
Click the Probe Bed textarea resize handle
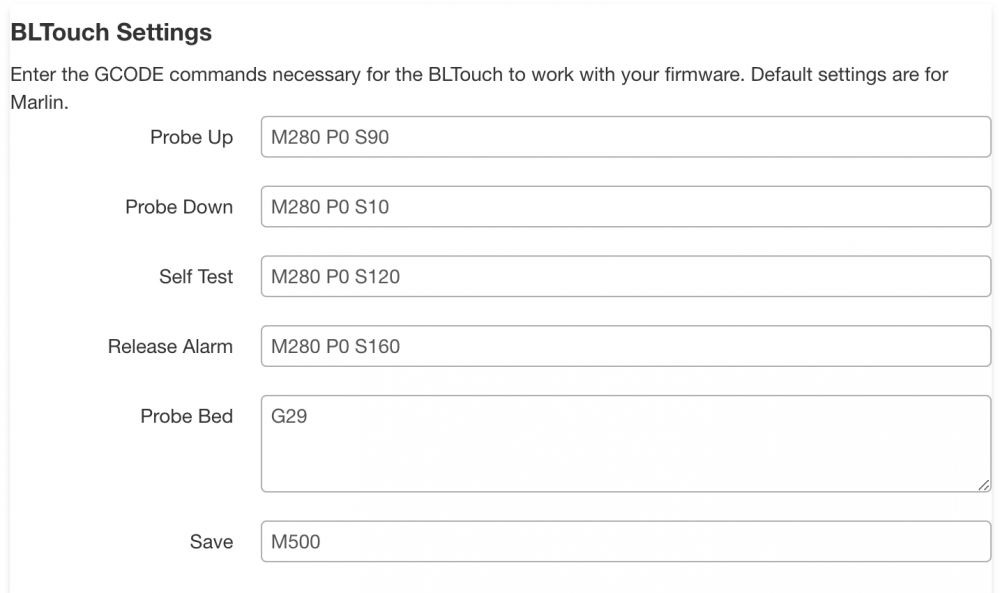click(983, 484)
